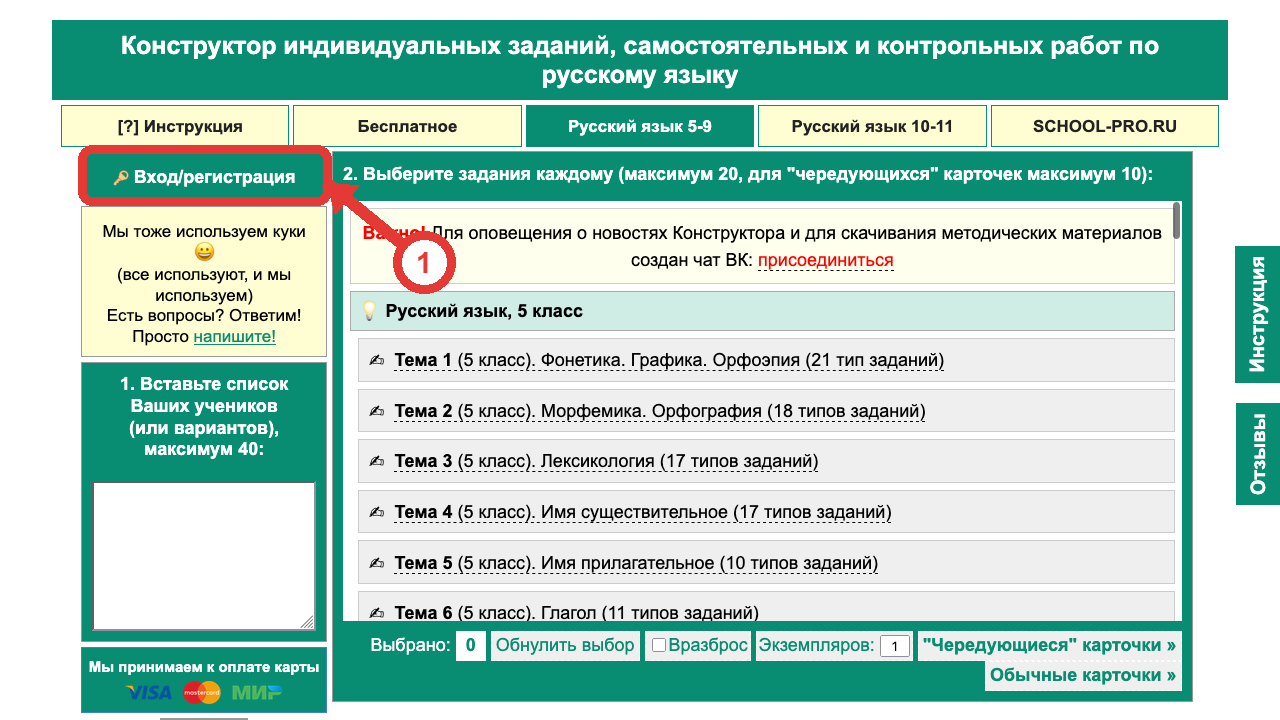Follow the присоединиться link to VK chat
The image size is (1280, 720).
click(x=825, y=260)
